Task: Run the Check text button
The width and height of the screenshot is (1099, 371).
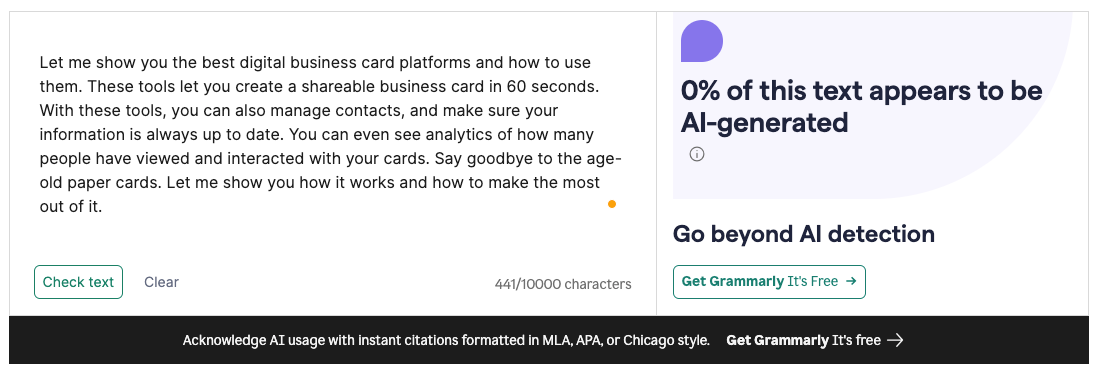Action: tap(78, 282)
